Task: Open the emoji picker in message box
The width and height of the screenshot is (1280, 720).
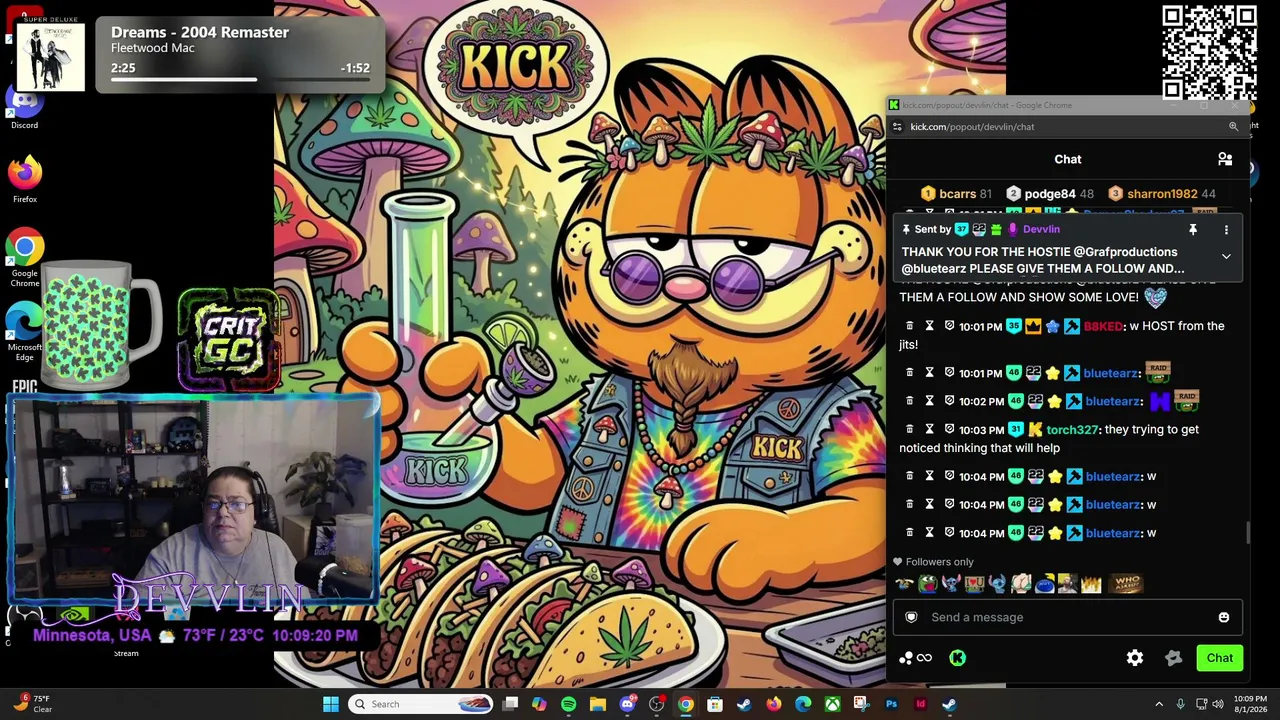Action: (1224, 617)
